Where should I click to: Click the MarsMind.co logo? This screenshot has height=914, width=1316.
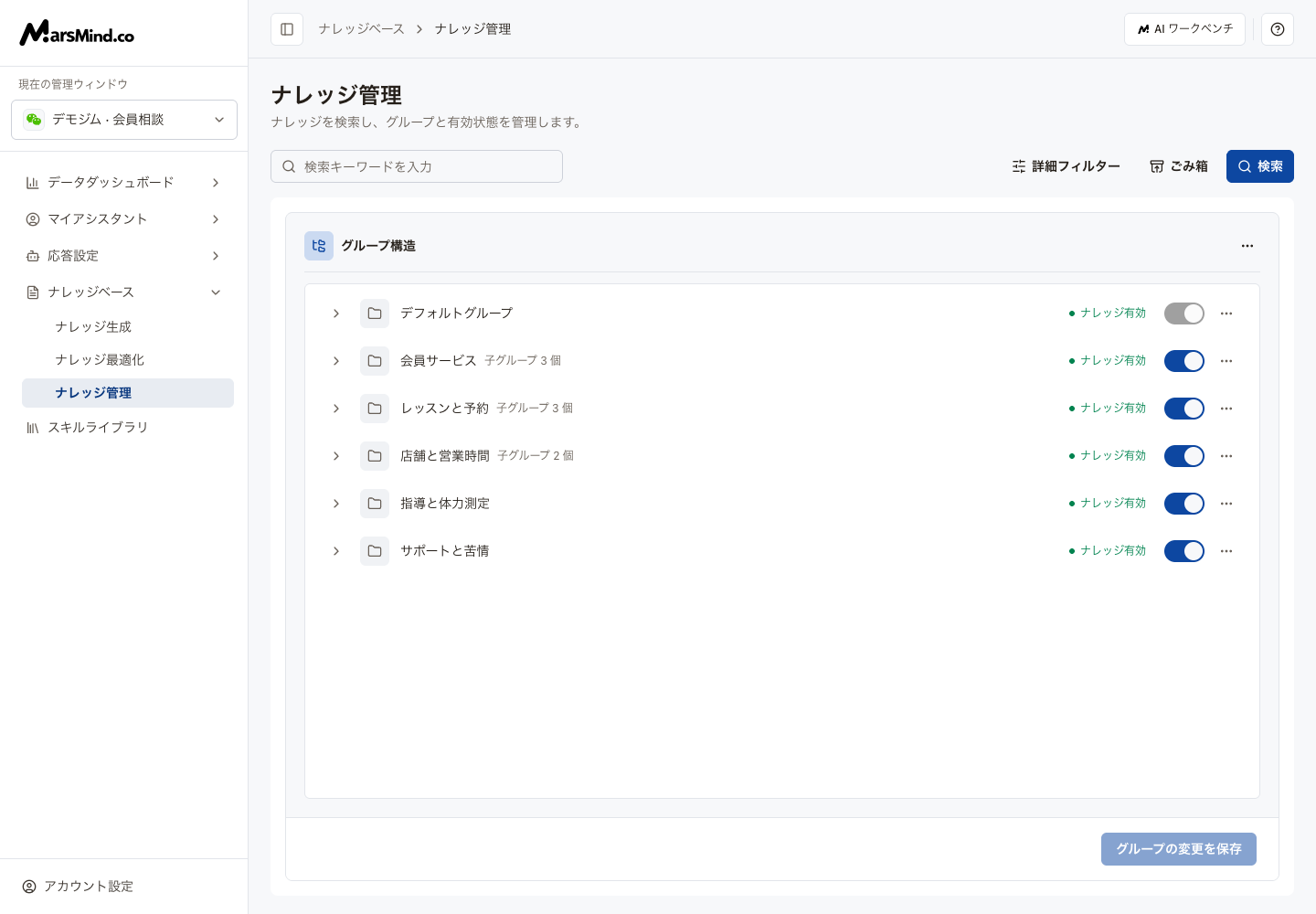[77, 34]
